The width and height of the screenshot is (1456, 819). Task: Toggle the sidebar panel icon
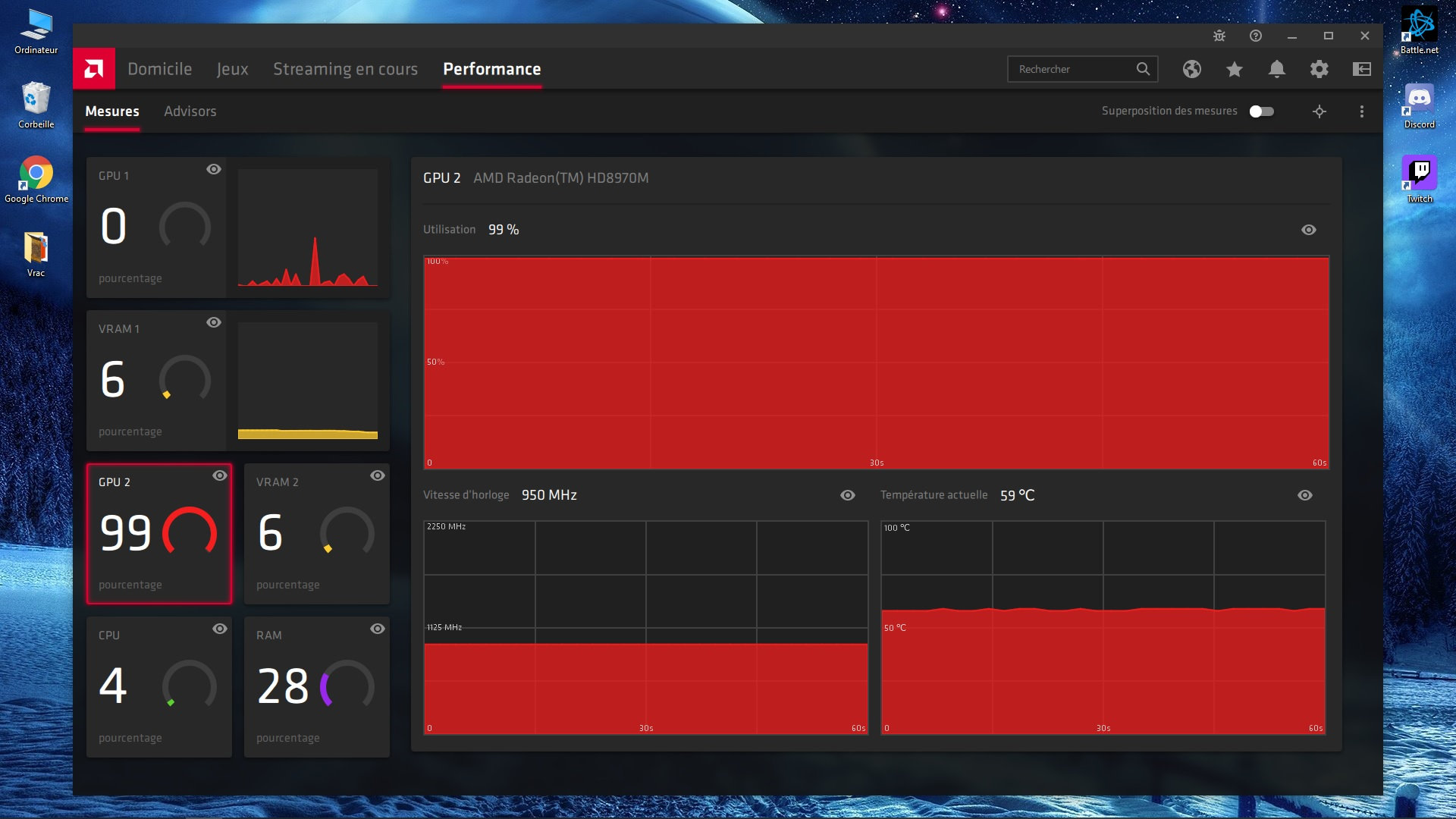(x=1361, y=69)
